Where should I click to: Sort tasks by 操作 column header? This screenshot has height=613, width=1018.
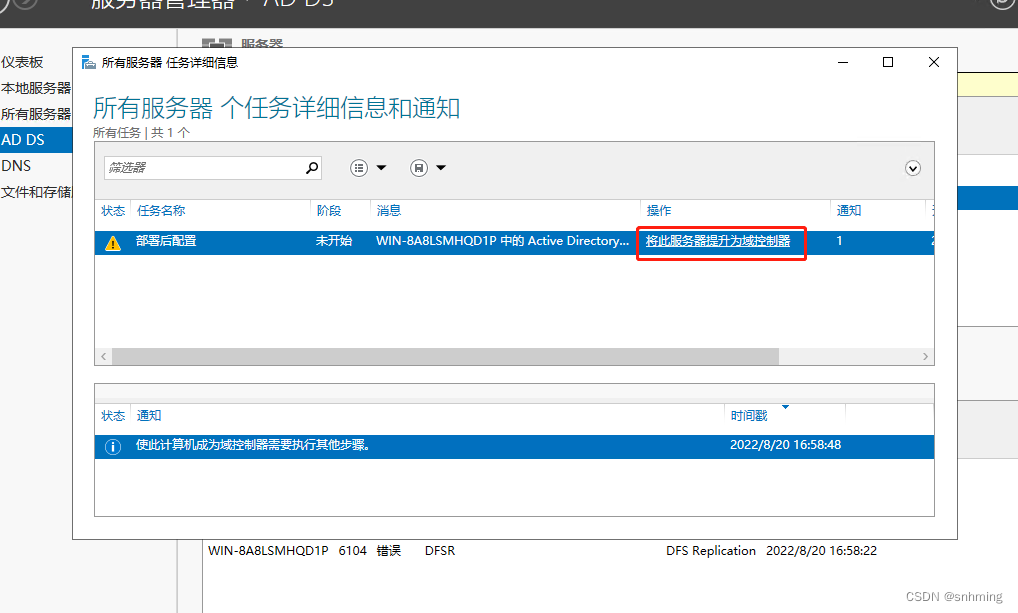659,210
